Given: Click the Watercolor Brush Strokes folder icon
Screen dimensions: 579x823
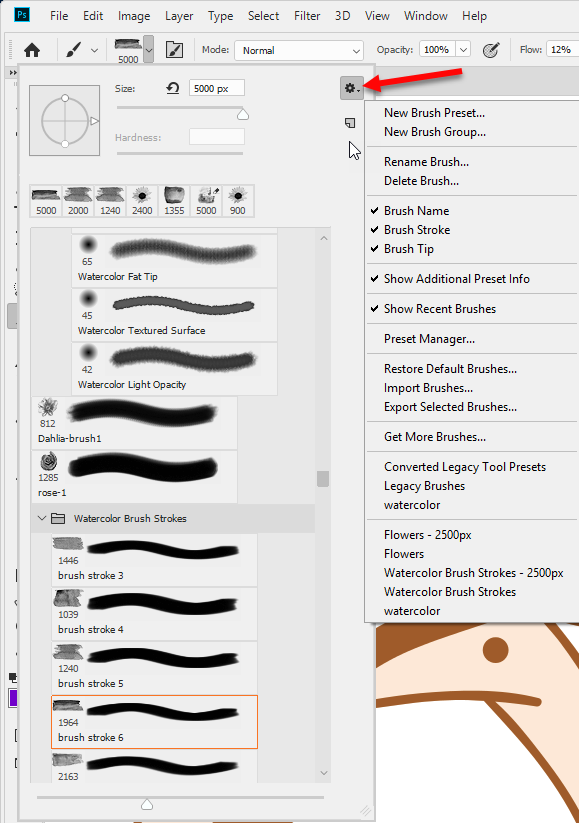Looking at the screenshot, I should click(58, 519).
